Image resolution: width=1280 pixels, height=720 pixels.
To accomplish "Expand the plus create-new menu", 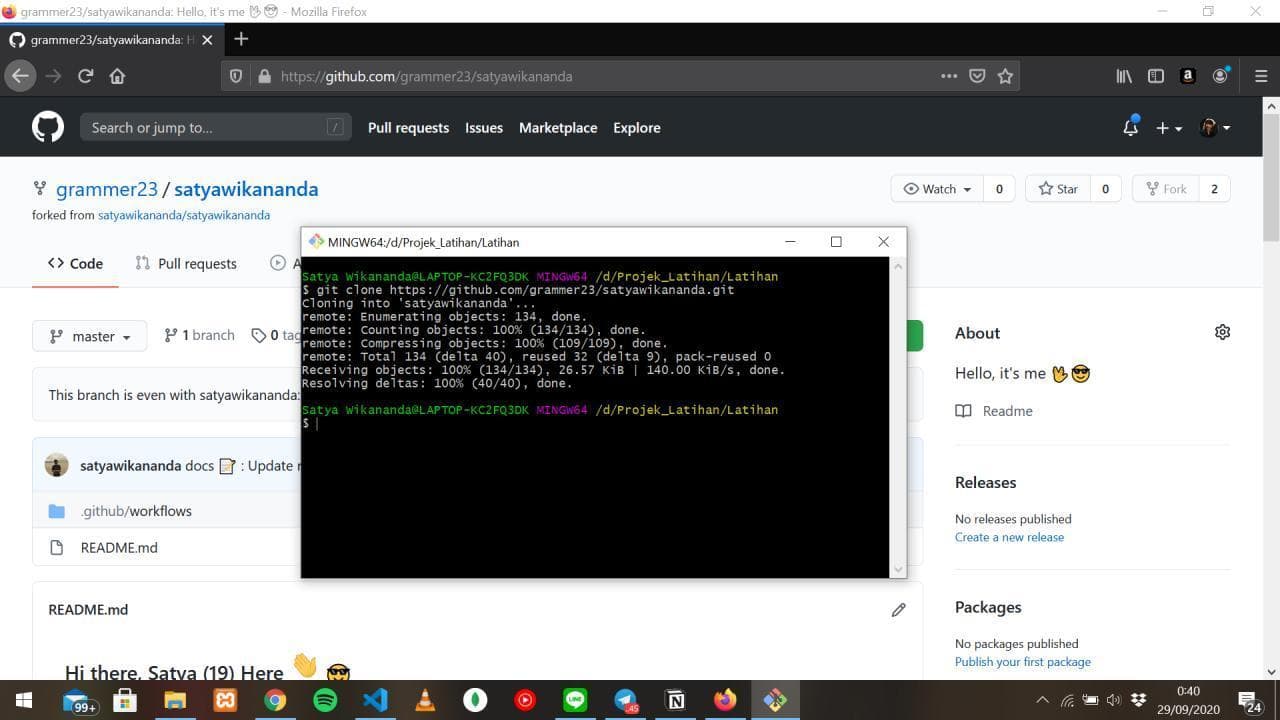I will (1168, 128).
